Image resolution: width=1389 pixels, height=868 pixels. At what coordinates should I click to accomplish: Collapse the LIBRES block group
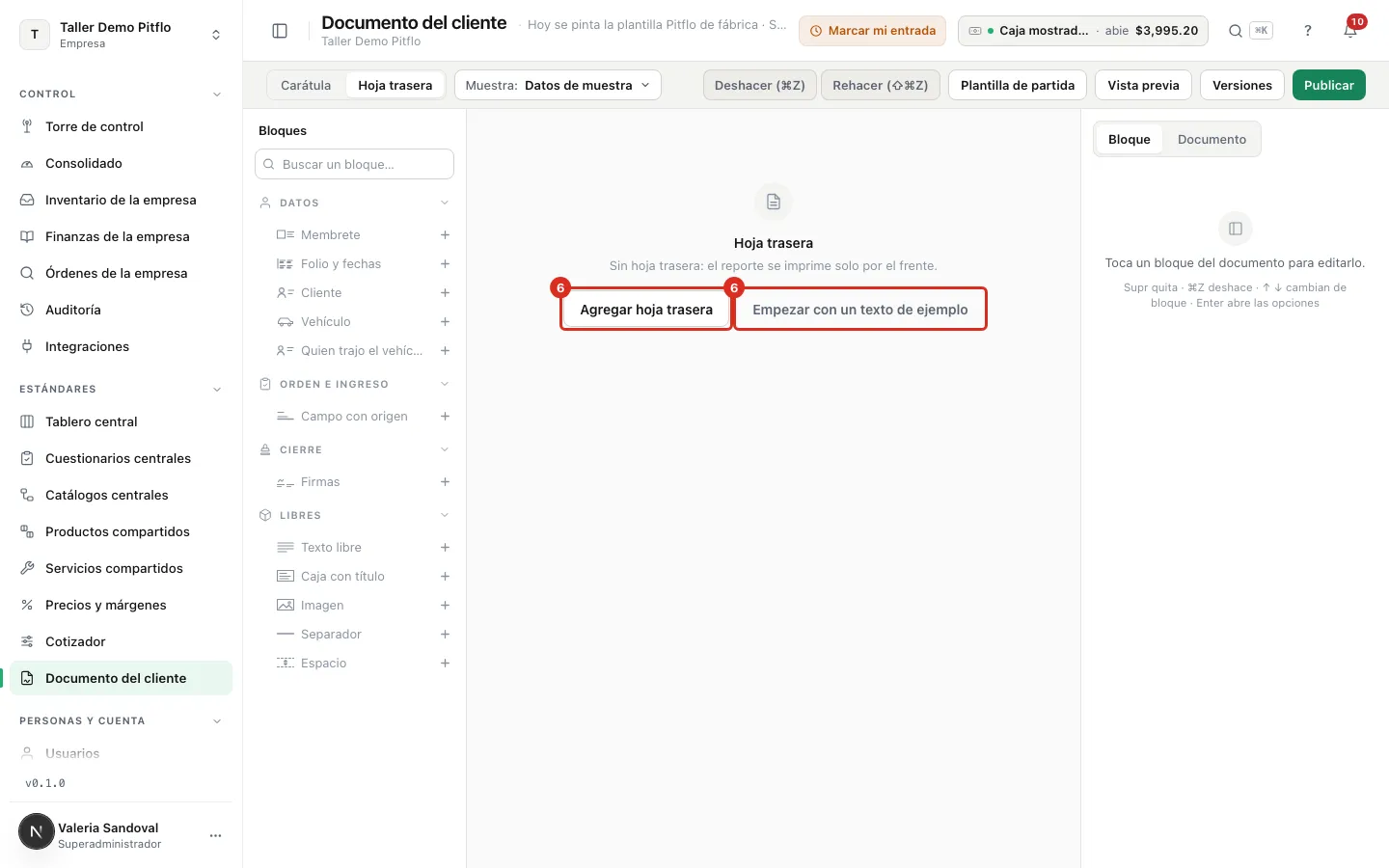pyautogui.click(x=445, y=515)
